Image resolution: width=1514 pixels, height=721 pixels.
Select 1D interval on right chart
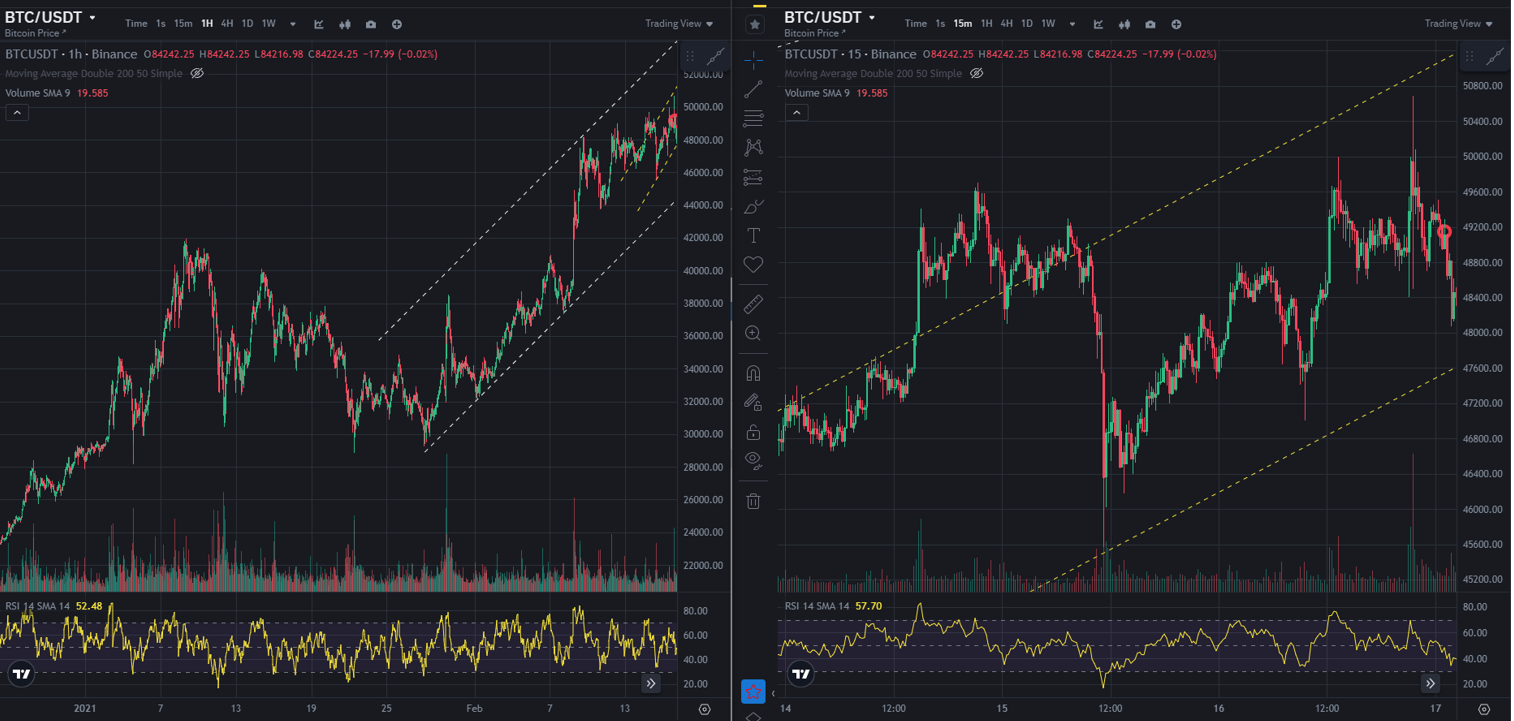pos(1026,24)
